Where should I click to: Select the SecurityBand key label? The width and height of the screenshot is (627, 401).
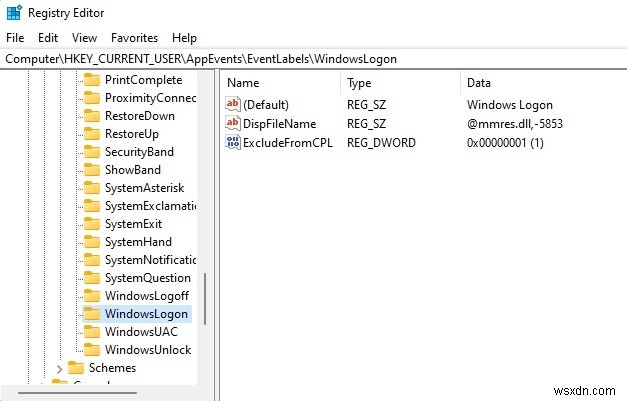tap(139, 152)
